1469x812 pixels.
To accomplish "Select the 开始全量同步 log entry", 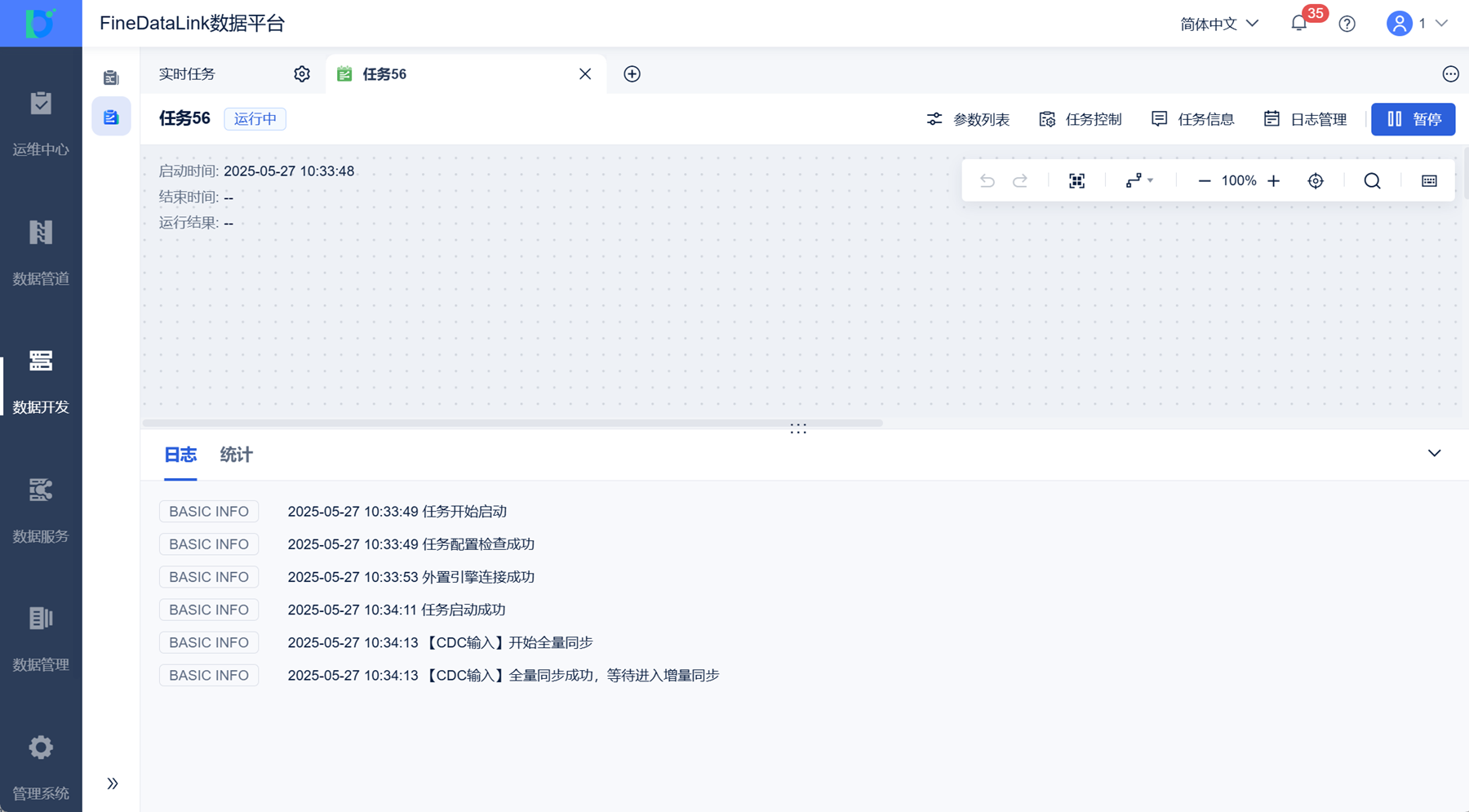I will click(440, 642).
